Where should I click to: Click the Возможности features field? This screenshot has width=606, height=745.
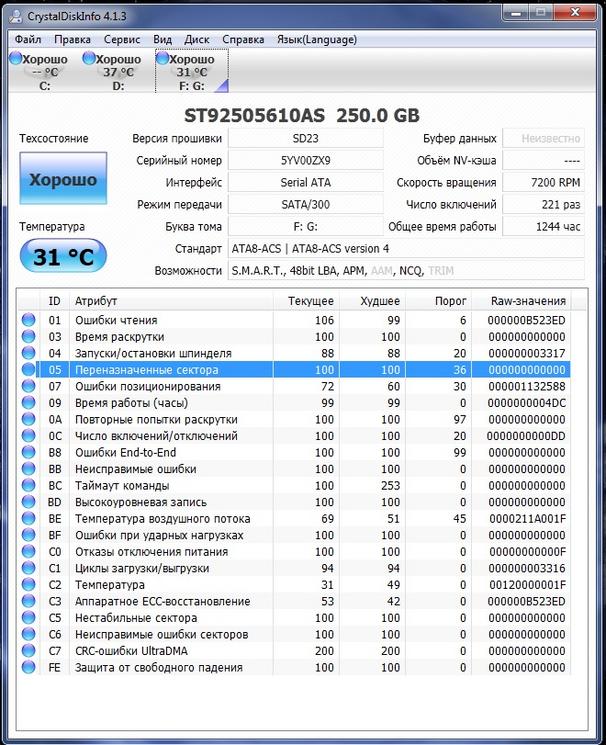click(406, 271)
